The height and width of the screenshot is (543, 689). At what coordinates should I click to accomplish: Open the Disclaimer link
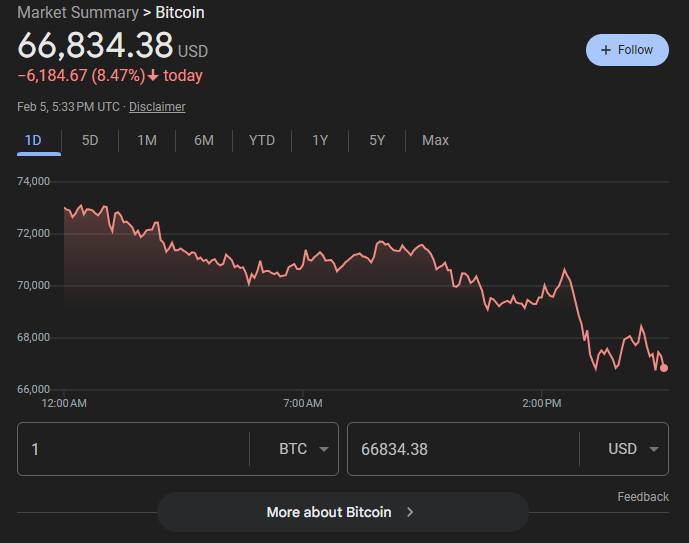pyautogui.click(x=157, y=107)
